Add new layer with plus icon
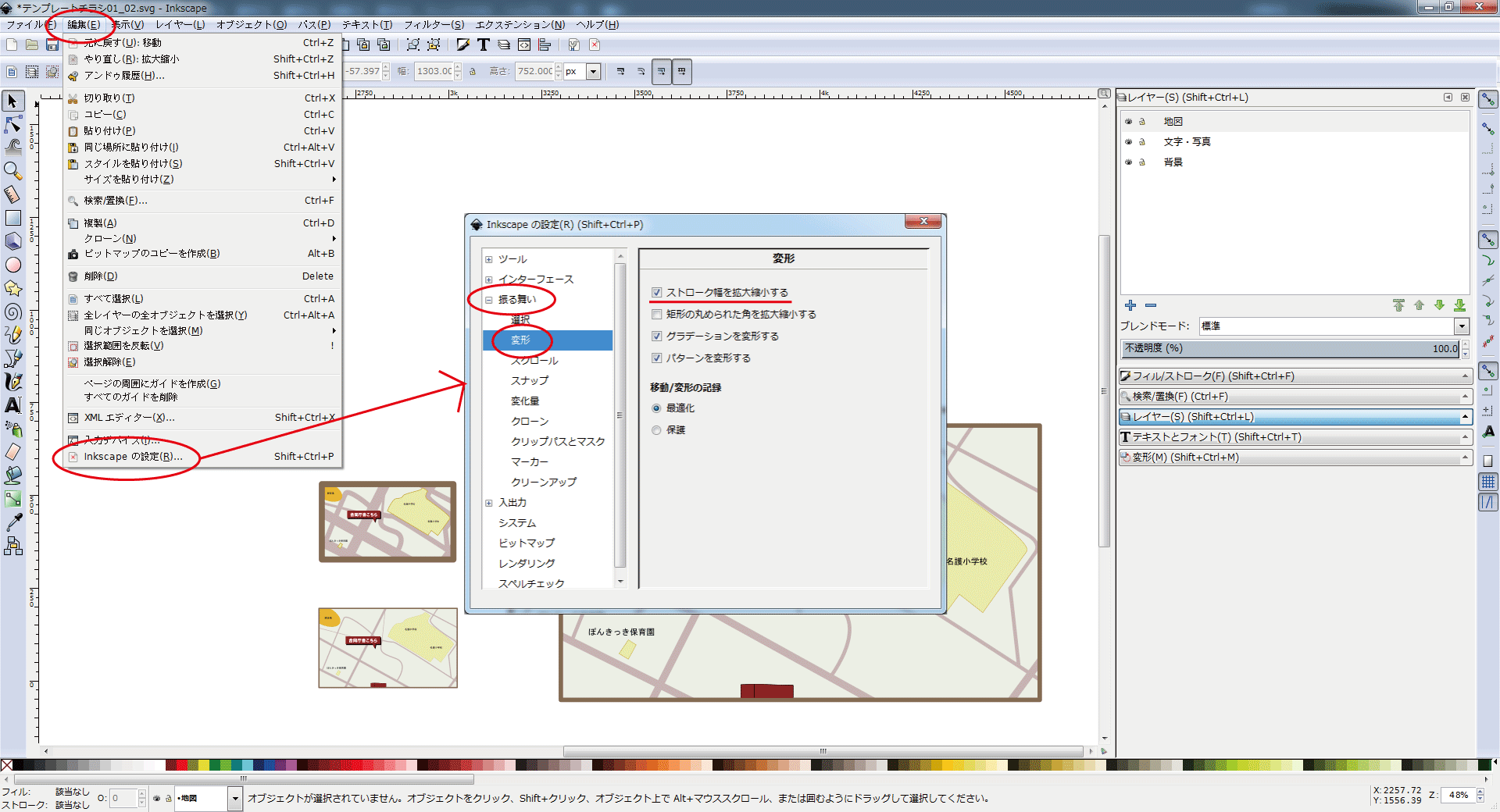 tap(1130, 305)
